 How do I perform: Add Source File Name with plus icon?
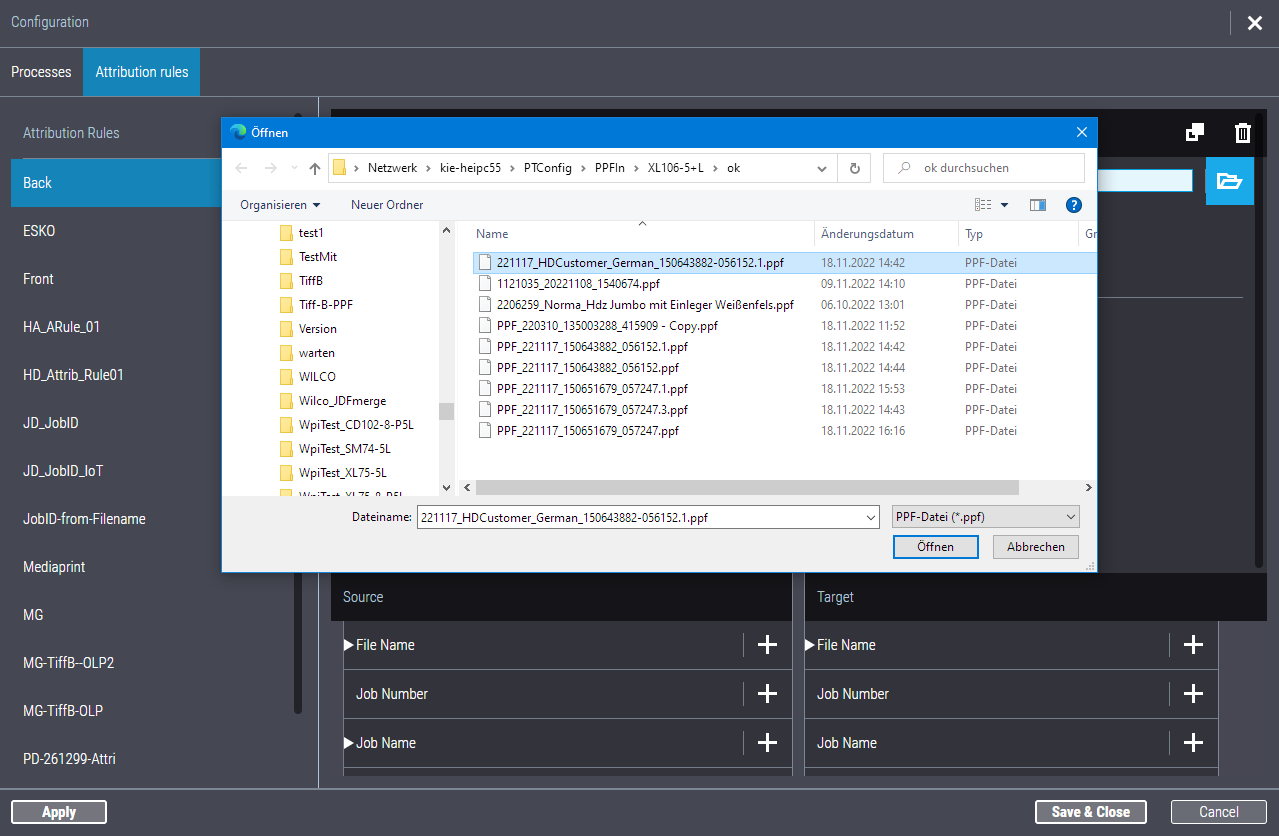(767, 645)
